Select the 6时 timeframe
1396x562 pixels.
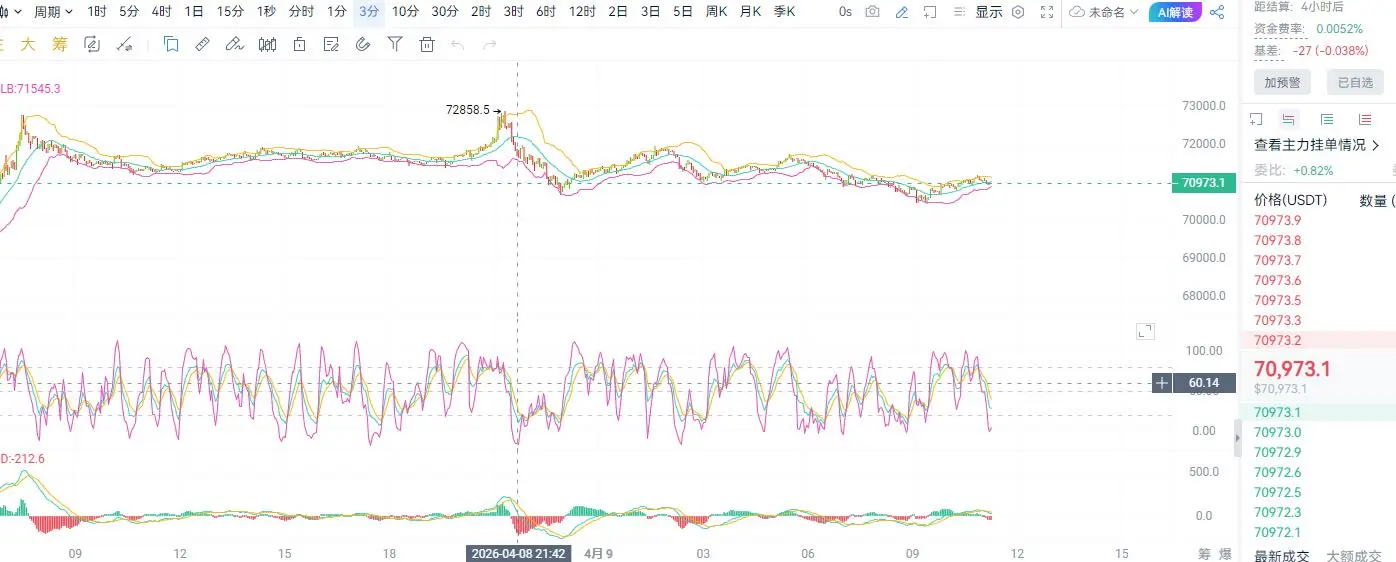546,12
